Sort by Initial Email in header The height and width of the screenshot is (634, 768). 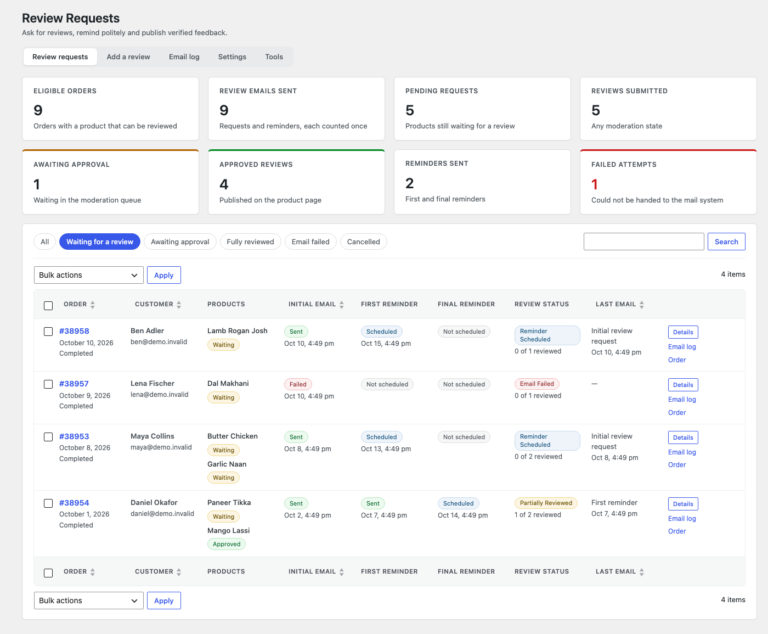316,304
